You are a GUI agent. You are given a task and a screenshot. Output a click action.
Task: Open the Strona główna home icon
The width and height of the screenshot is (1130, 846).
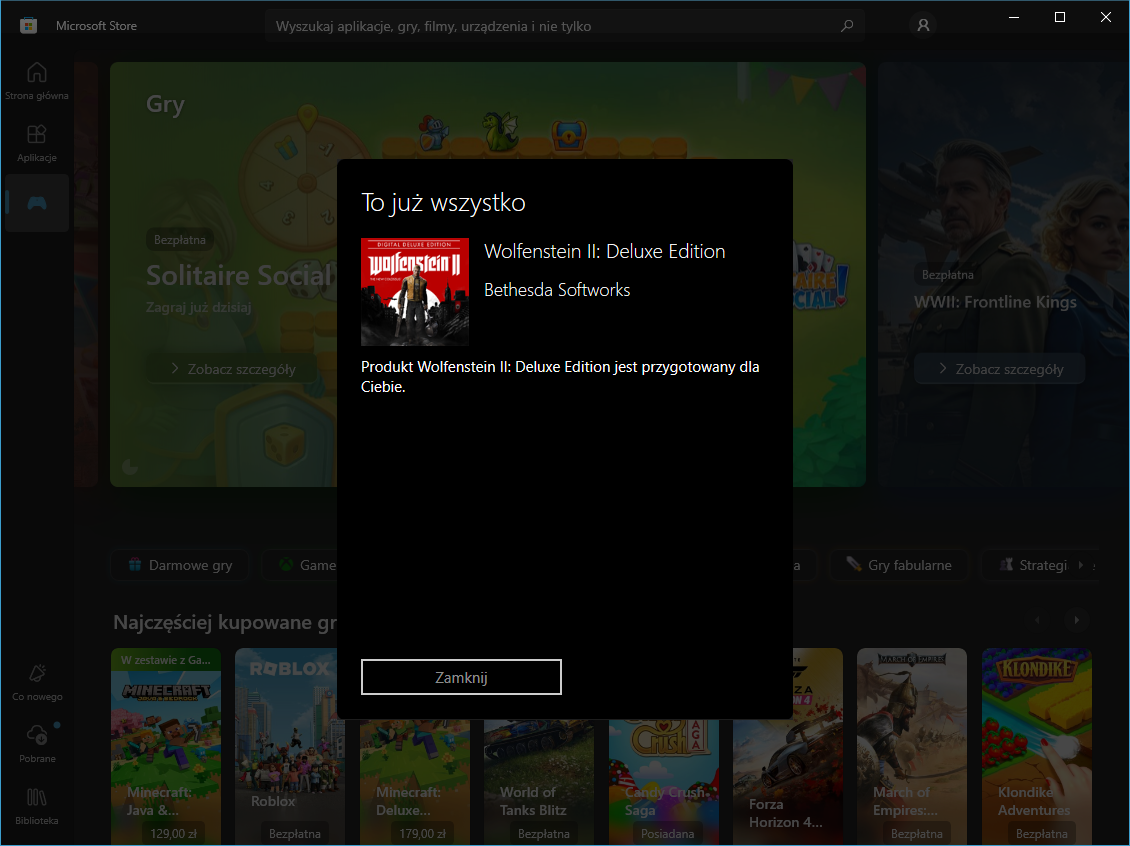coord(37,81)
